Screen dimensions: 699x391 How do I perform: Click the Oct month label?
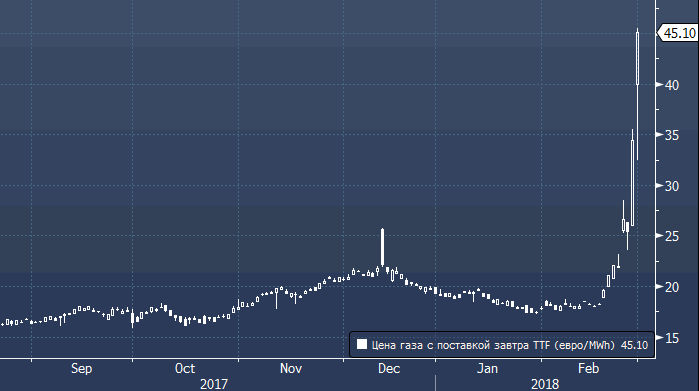click(x=185, y=369)
